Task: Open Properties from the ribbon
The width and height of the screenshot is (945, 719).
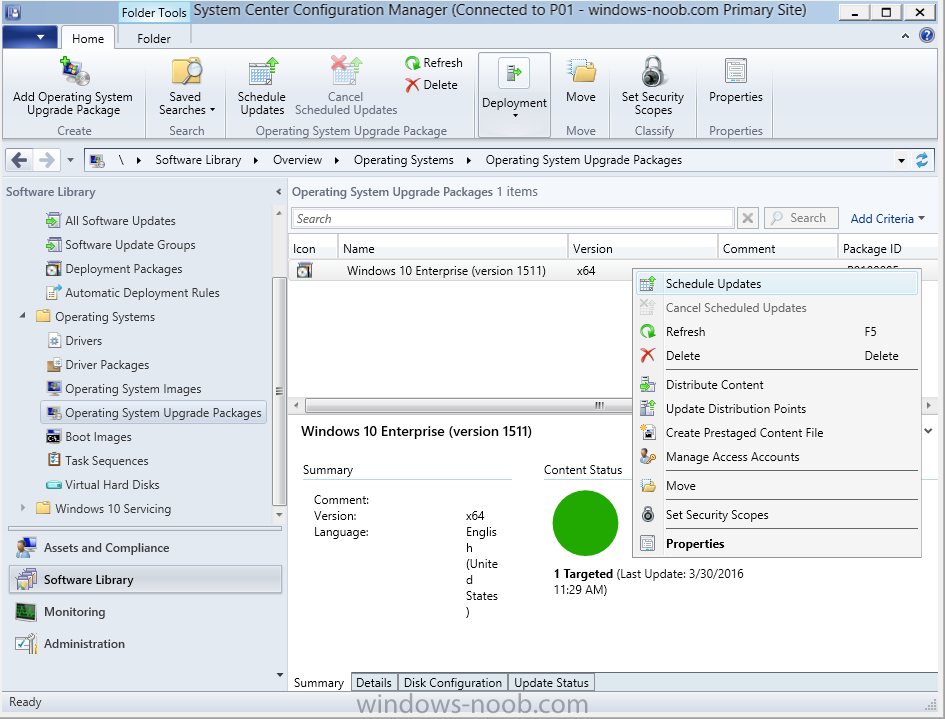Action: 735,81
